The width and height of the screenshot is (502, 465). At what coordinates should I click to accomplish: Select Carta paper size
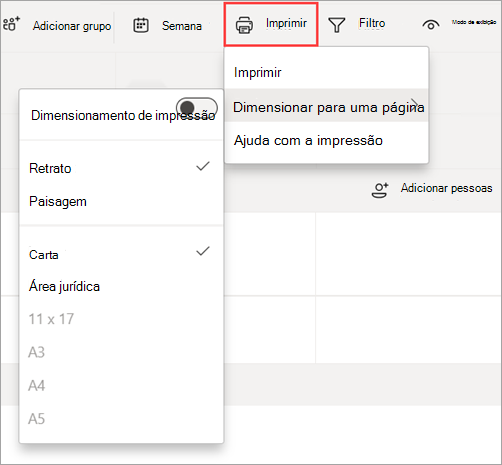click(121, 254)
